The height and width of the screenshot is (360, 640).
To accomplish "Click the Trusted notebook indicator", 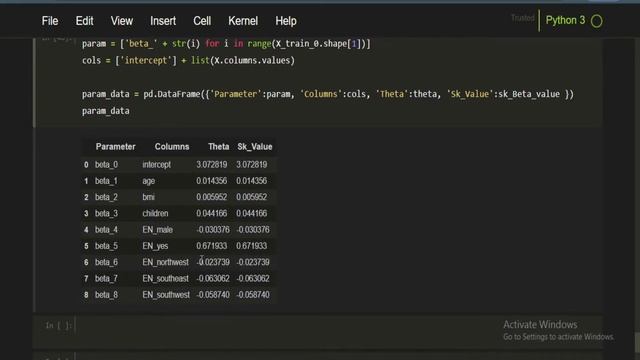I will tap(522, 18).
